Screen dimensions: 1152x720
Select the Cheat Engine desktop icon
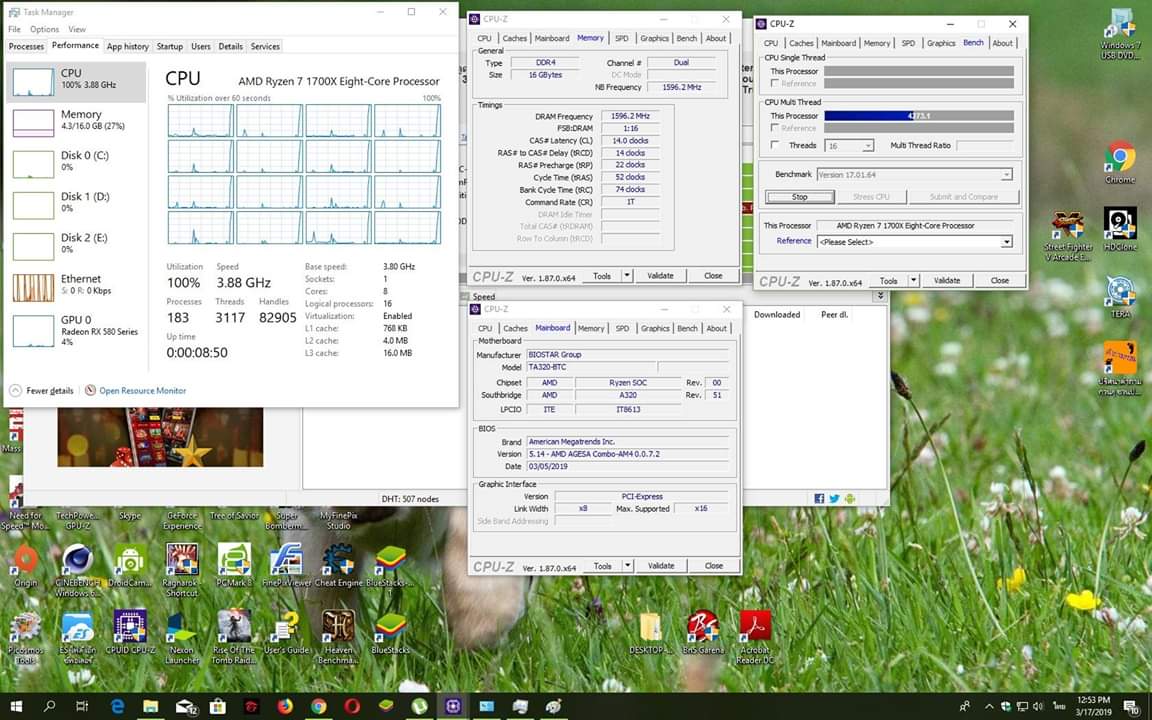pyautogui.click(x=339, y=565)
